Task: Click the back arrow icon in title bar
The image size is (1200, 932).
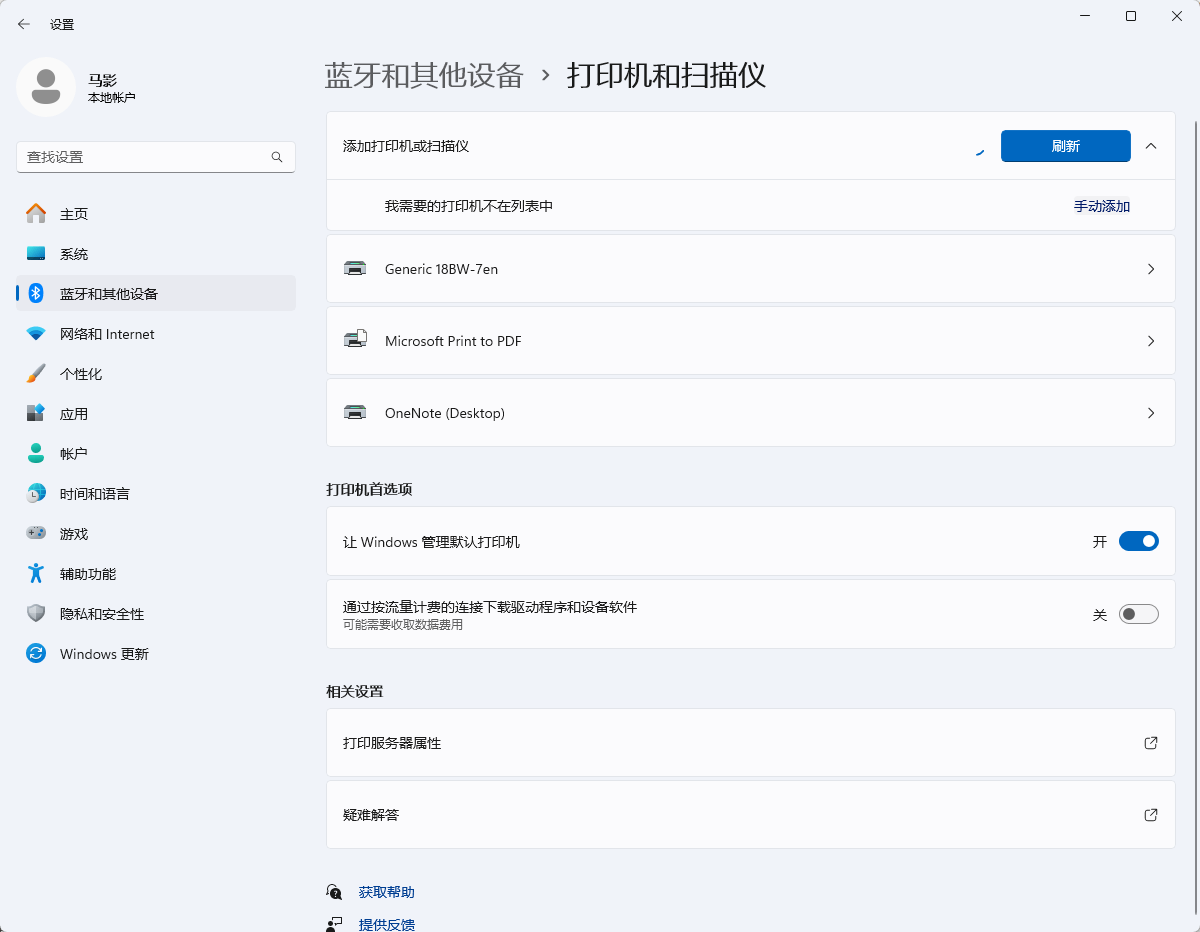Action: click(24, 24)
